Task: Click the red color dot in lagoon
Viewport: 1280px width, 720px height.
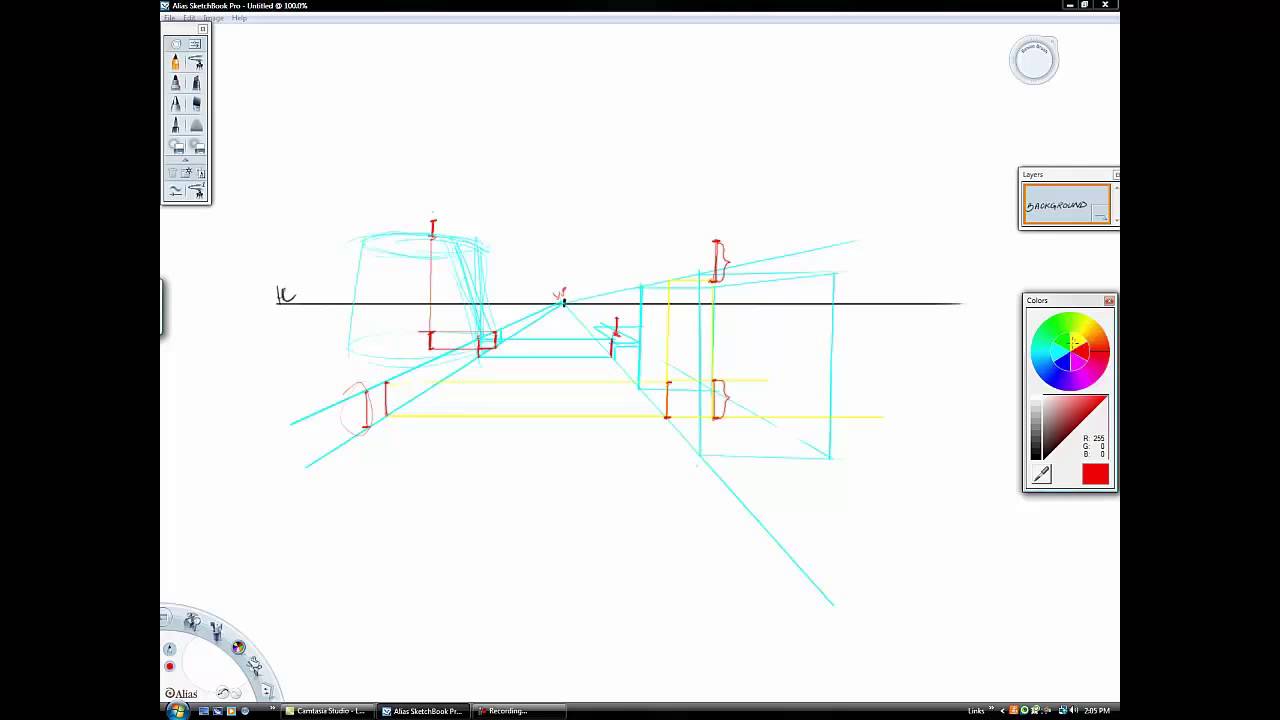Action: (x=170, y=666)
